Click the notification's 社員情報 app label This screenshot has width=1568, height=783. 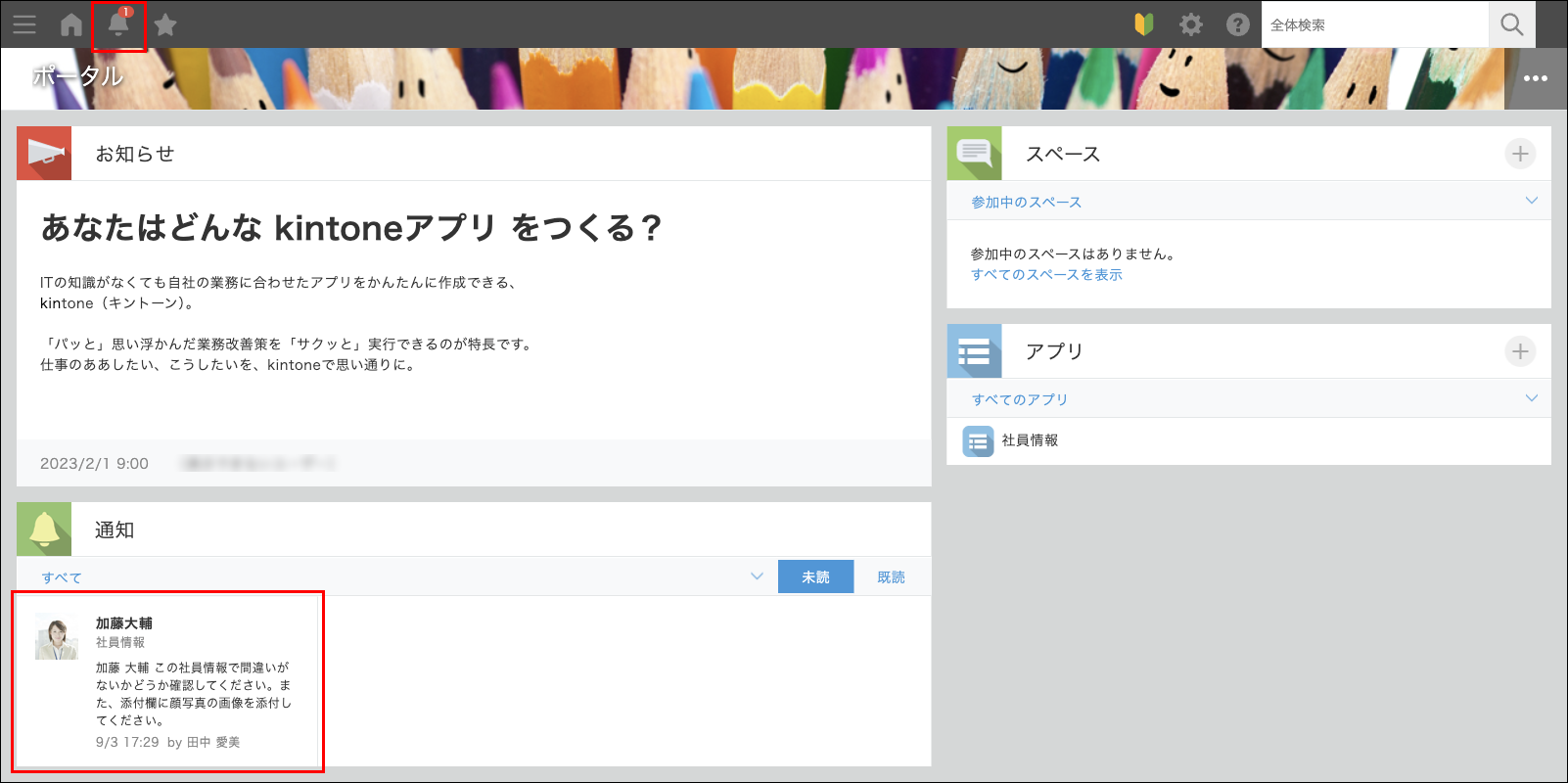(x=120, y=643)
